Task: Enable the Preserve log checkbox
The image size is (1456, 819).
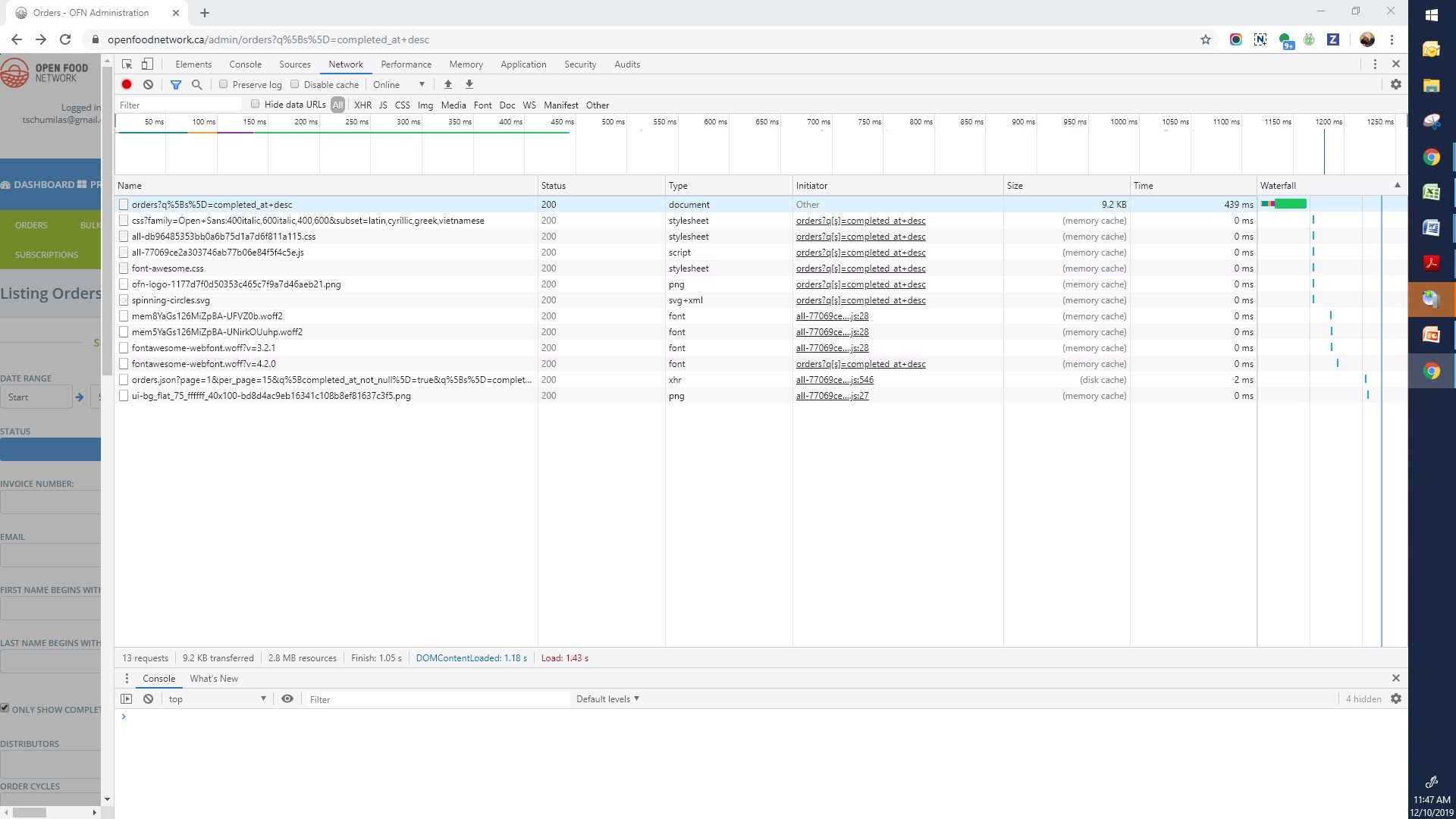Action: (224, 84)
